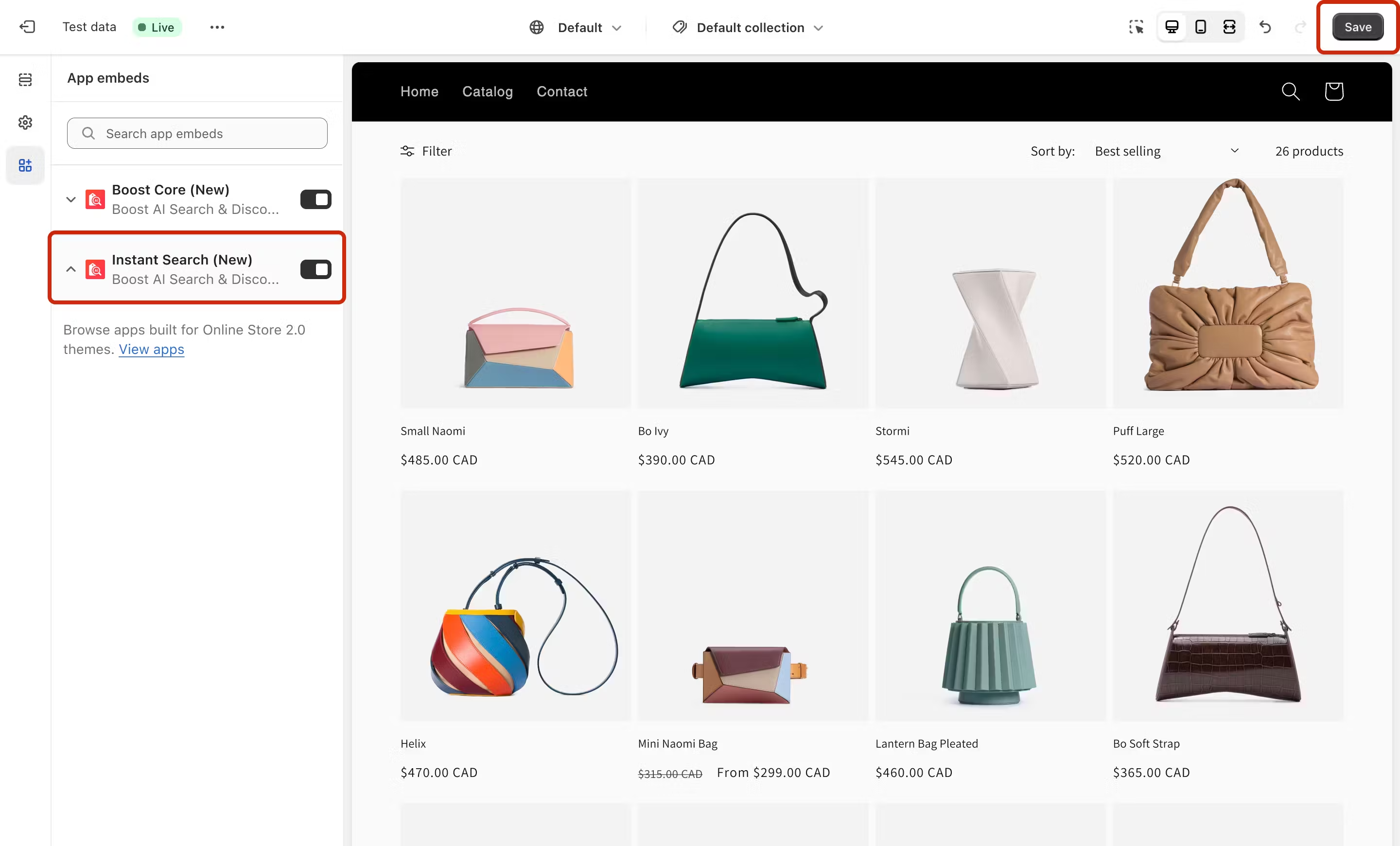Open the Theme settings gear icon
Viewport: 1400px width, 846px height.
[25, 122]
